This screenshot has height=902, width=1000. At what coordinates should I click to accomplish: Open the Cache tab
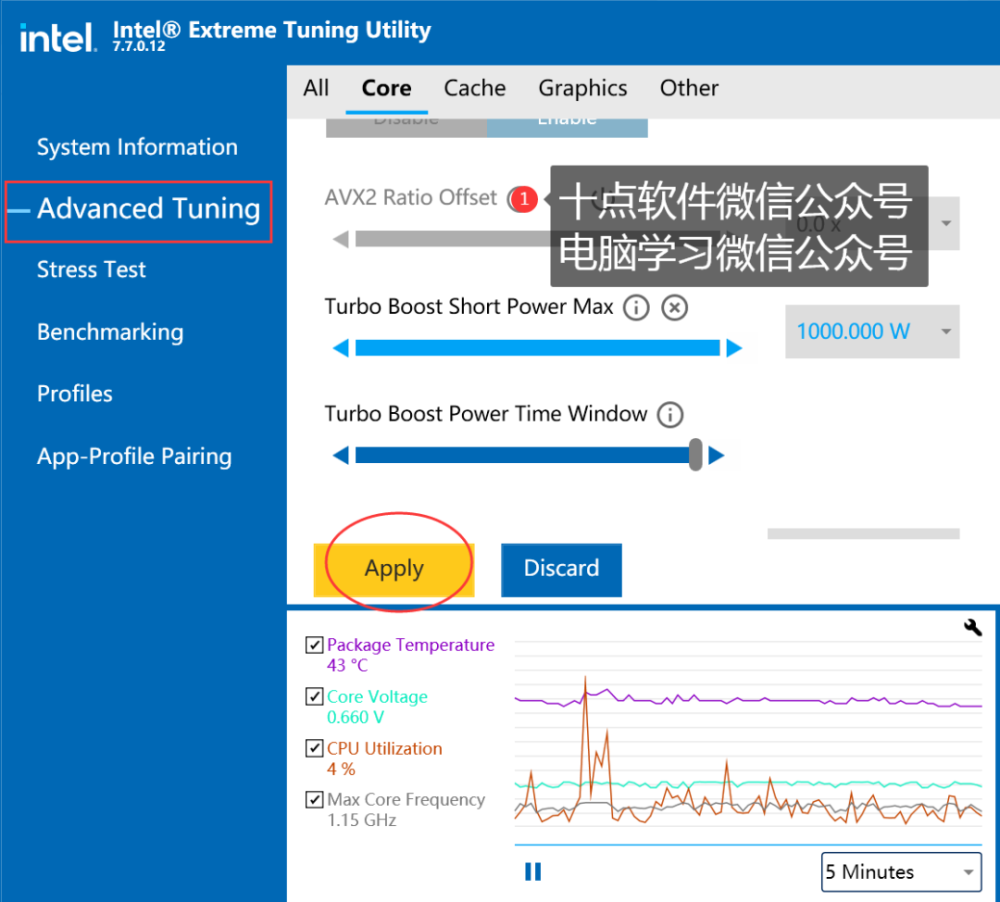474,88
